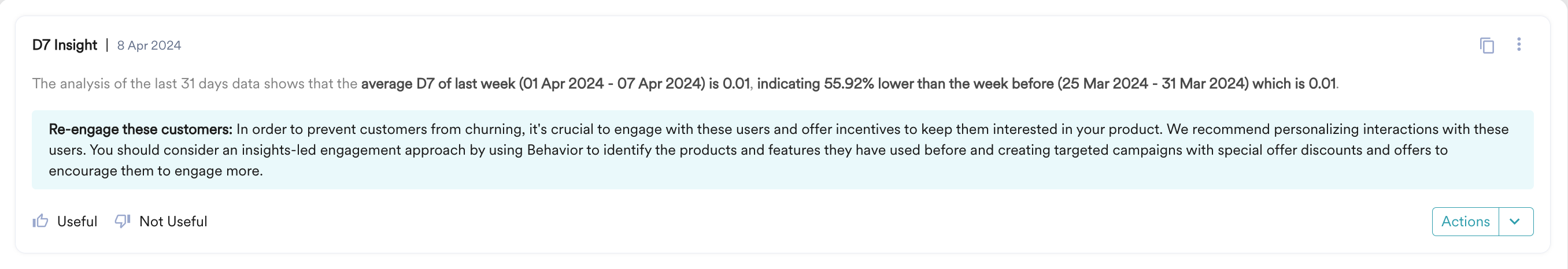Screen dimensions: 1568x269
Task: Expand the Actions dropdown chevron
Action: point(1515,222)
